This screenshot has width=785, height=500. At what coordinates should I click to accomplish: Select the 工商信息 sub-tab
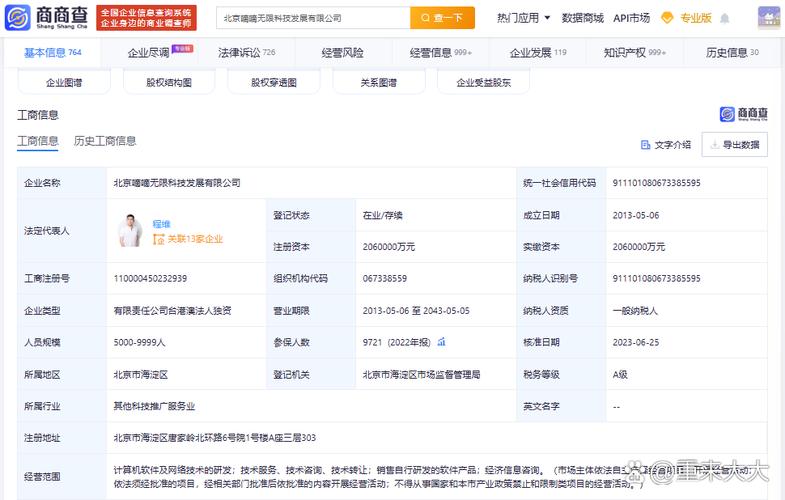coord(38,141)
